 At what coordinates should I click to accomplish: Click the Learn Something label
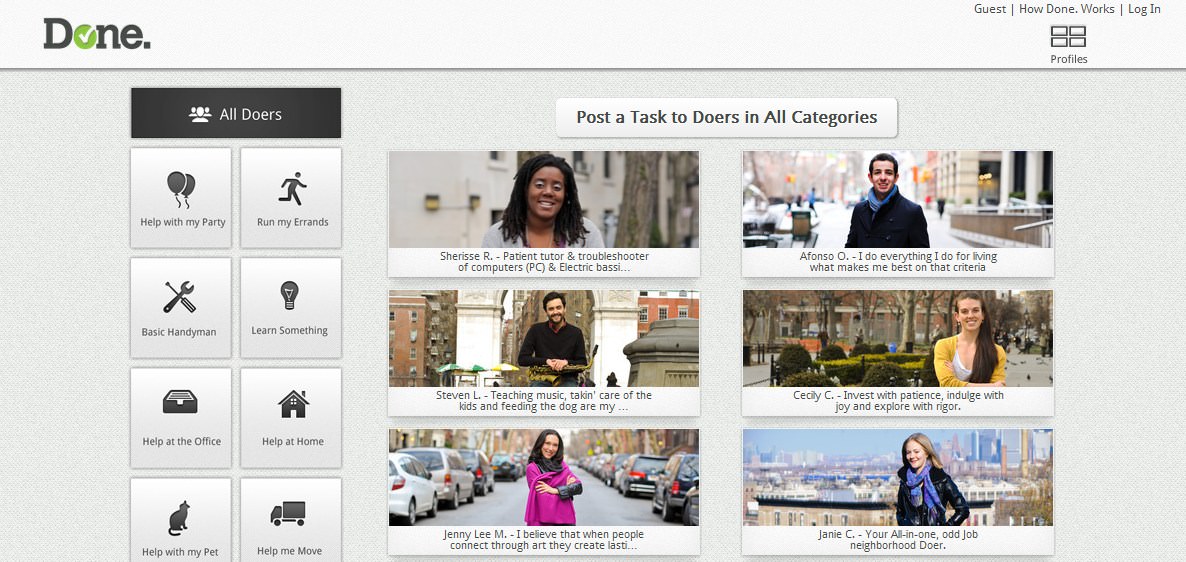[x=289, y=331]
